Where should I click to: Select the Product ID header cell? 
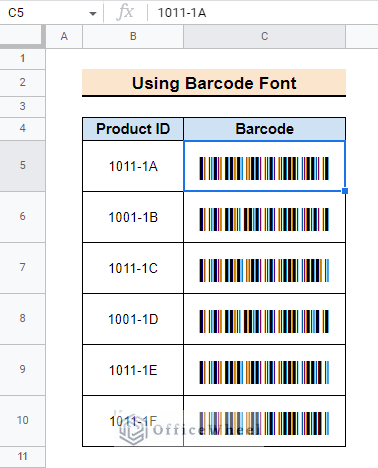pos(133,129)
